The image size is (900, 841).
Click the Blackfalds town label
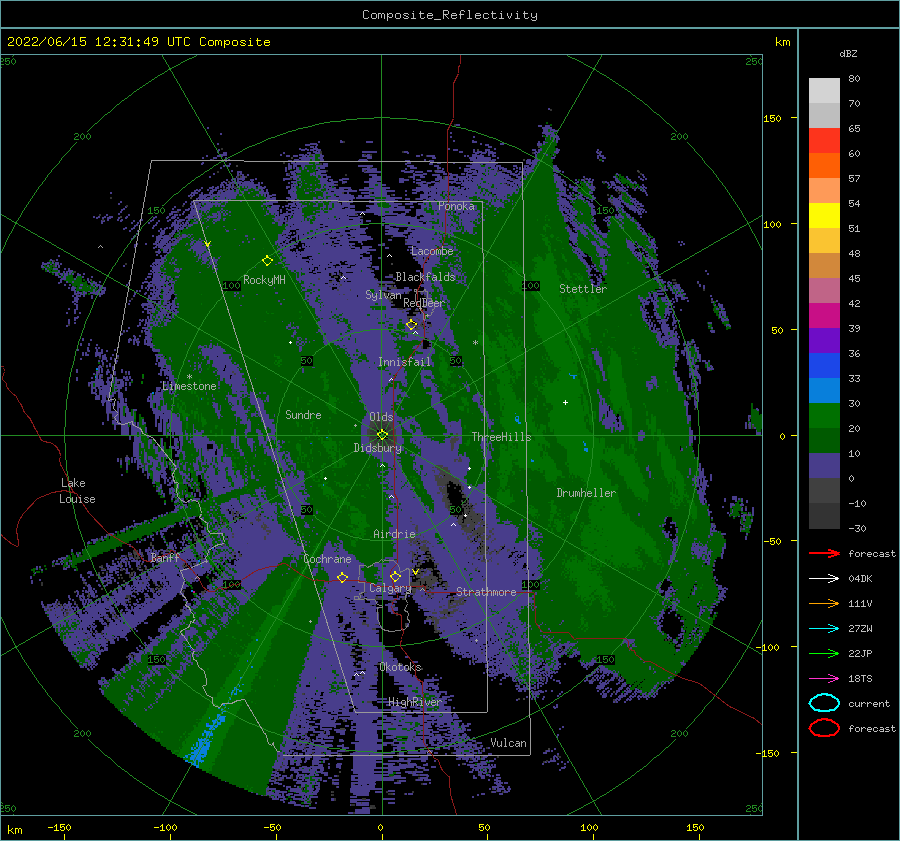[425, 277]
